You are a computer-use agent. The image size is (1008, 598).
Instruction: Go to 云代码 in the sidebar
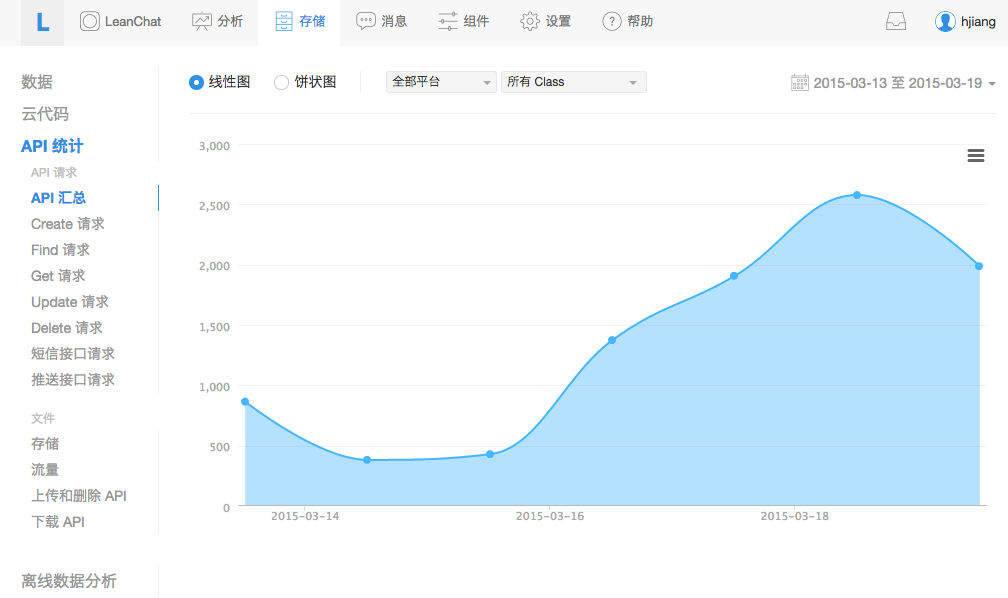(x=45, y=114)
